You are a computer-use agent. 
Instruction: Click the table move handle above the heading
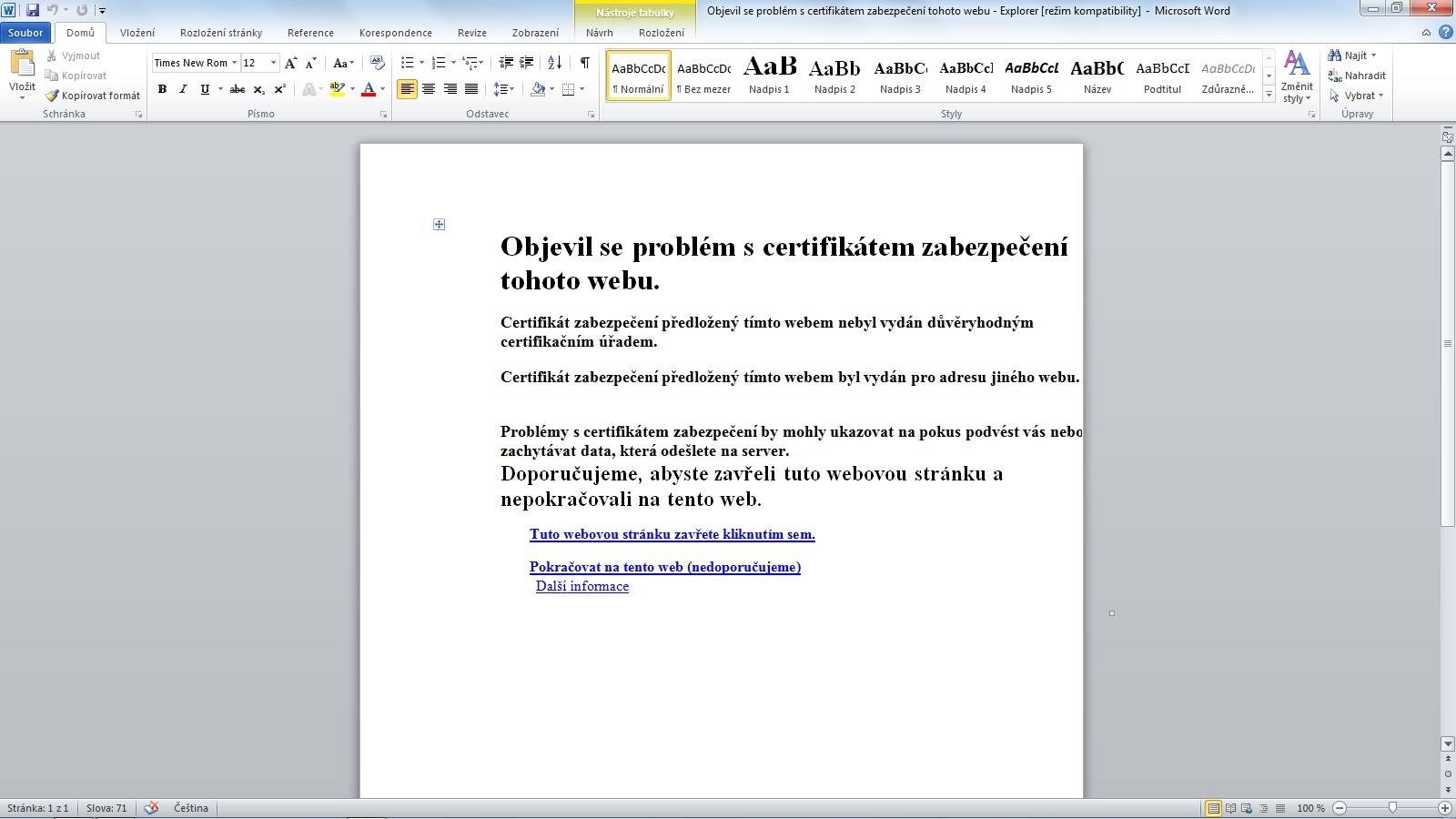[x=439, y=224]
